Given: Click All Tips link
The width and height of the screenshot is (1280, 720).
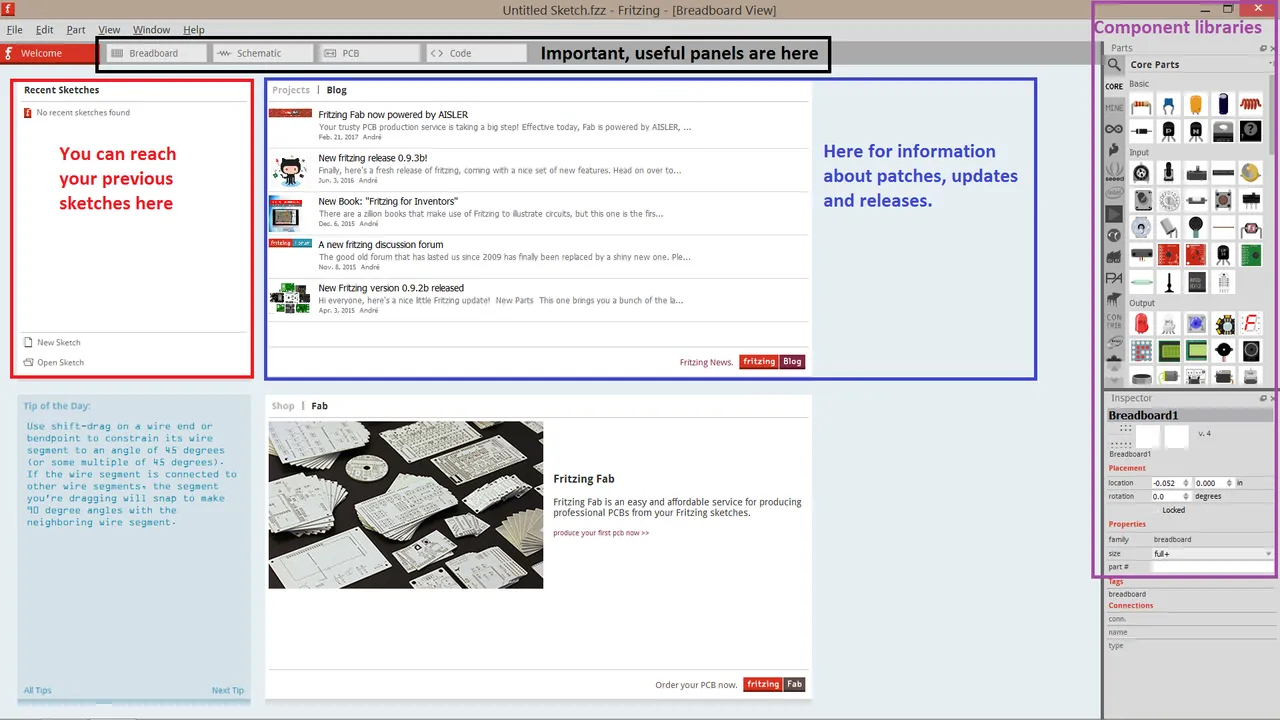Looking at the screenshot, I should [38, 690].
